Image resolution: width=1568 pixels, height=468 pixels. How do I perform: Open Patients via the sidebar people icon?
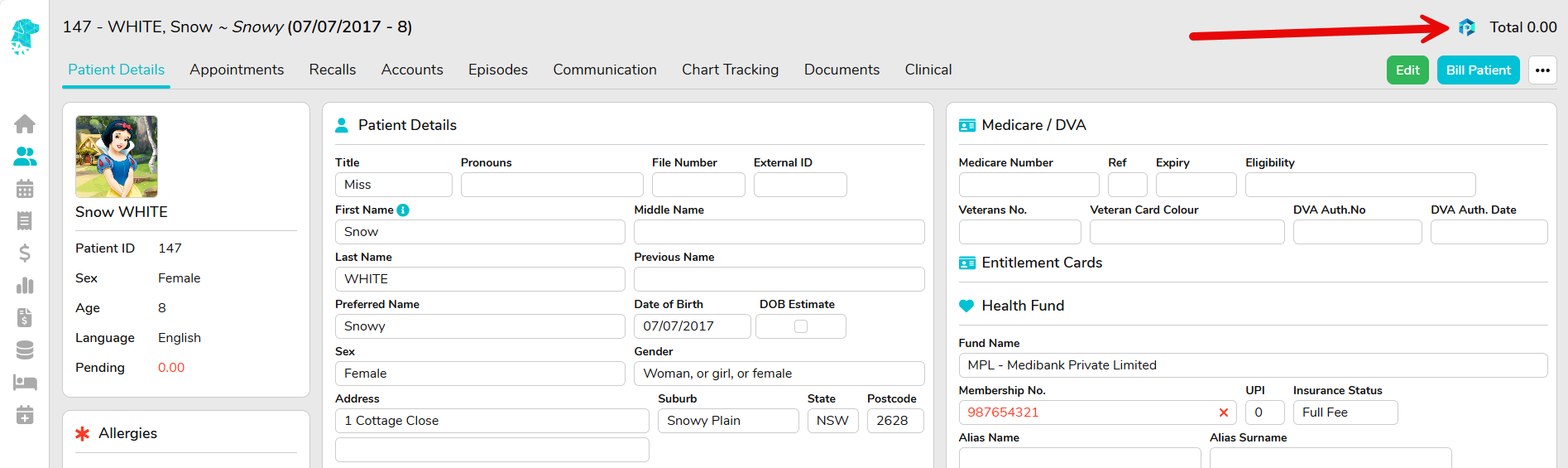[25, 156]
